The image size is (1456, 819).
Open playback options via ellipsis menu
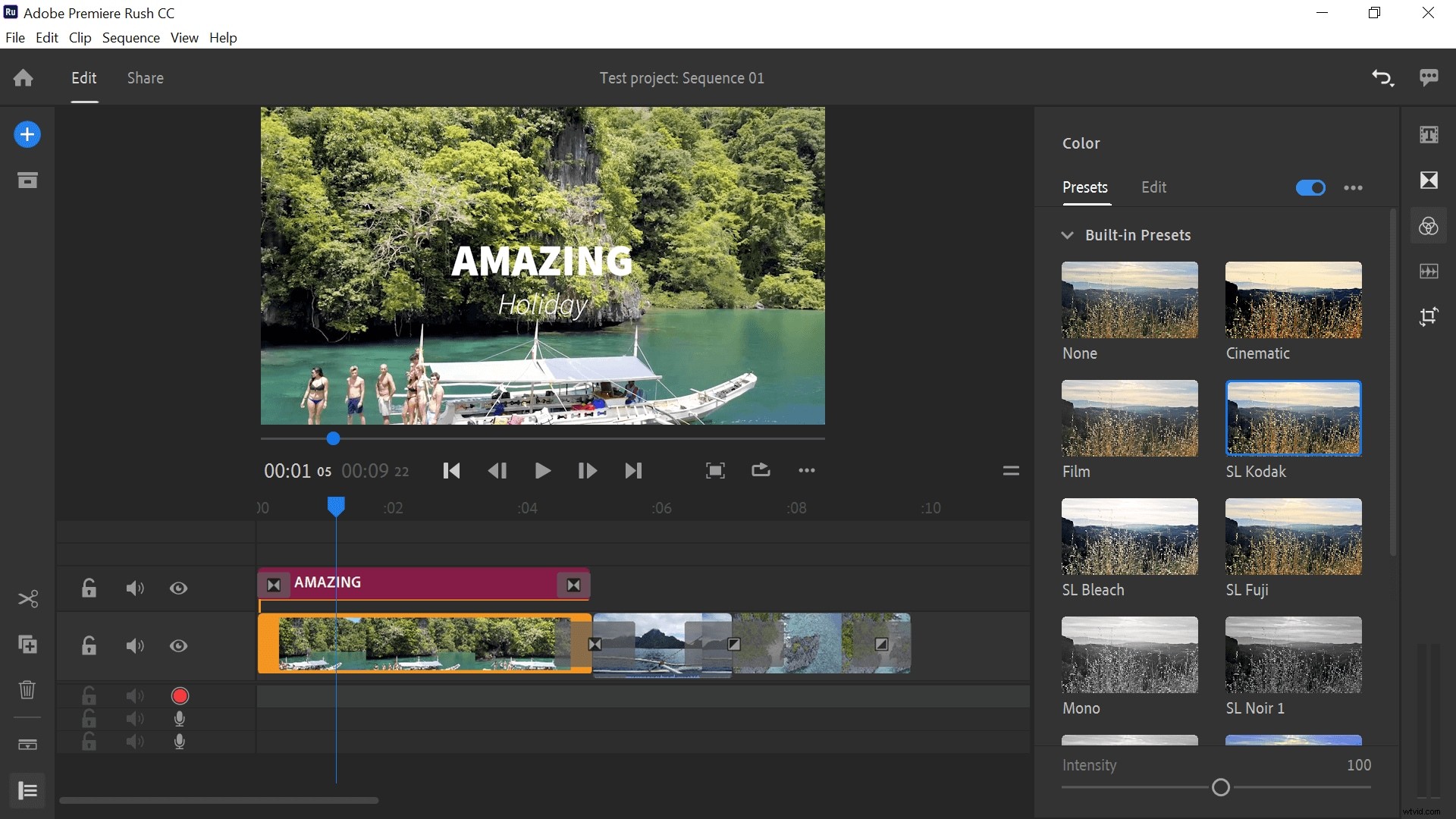[x=807, y=470]
